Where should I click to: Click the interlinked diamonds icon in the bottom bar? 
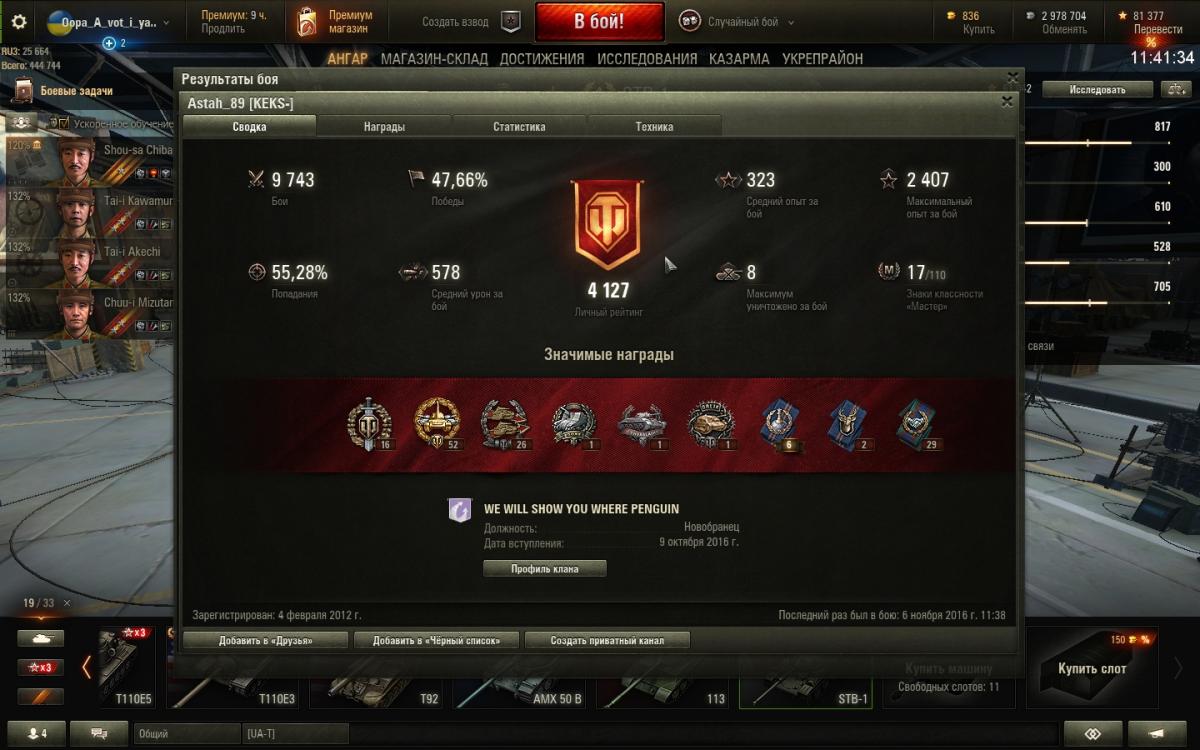click(1093, 733)
